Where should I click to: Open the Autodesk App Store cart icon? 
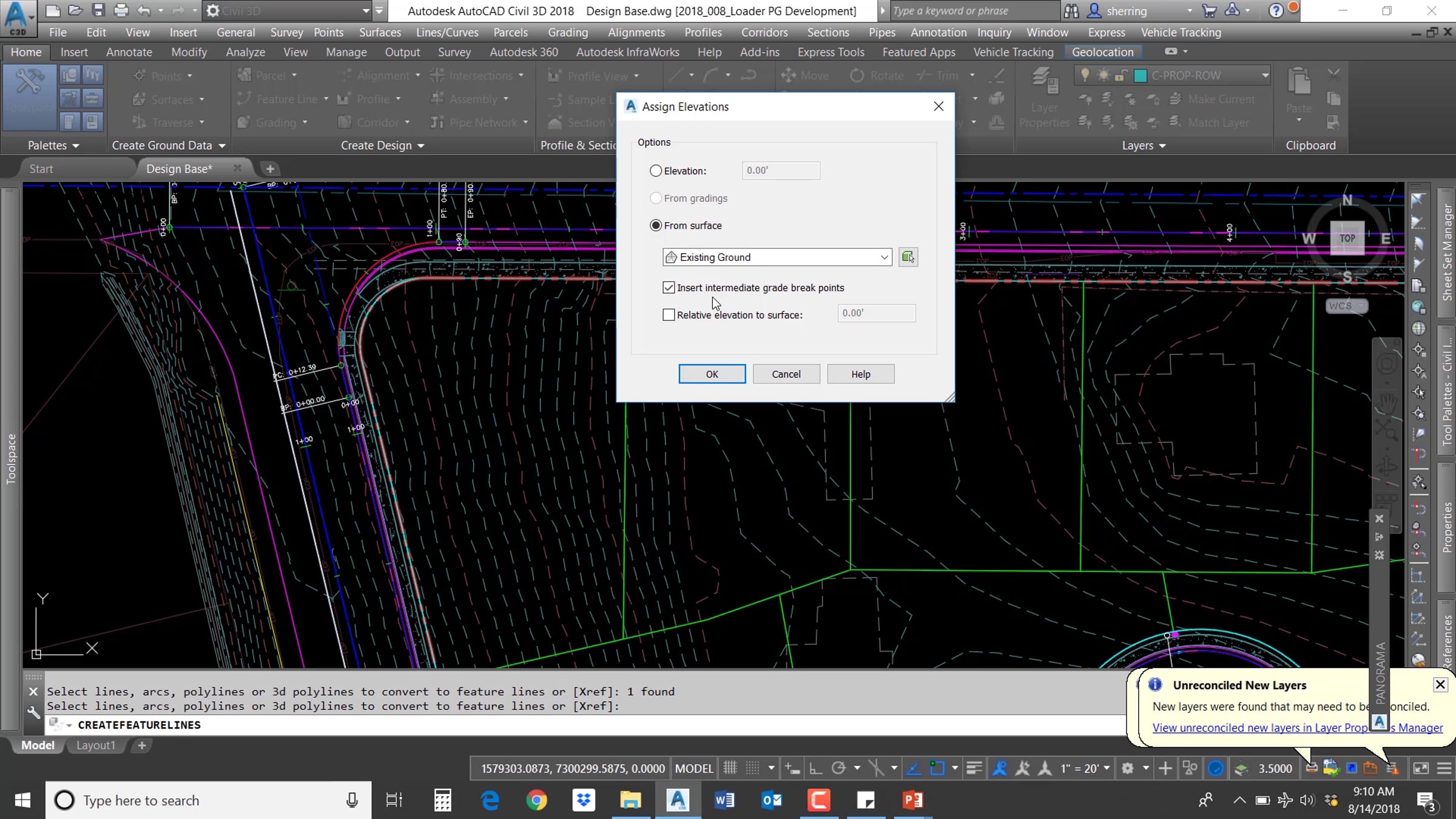click(x=1209, y=10)
